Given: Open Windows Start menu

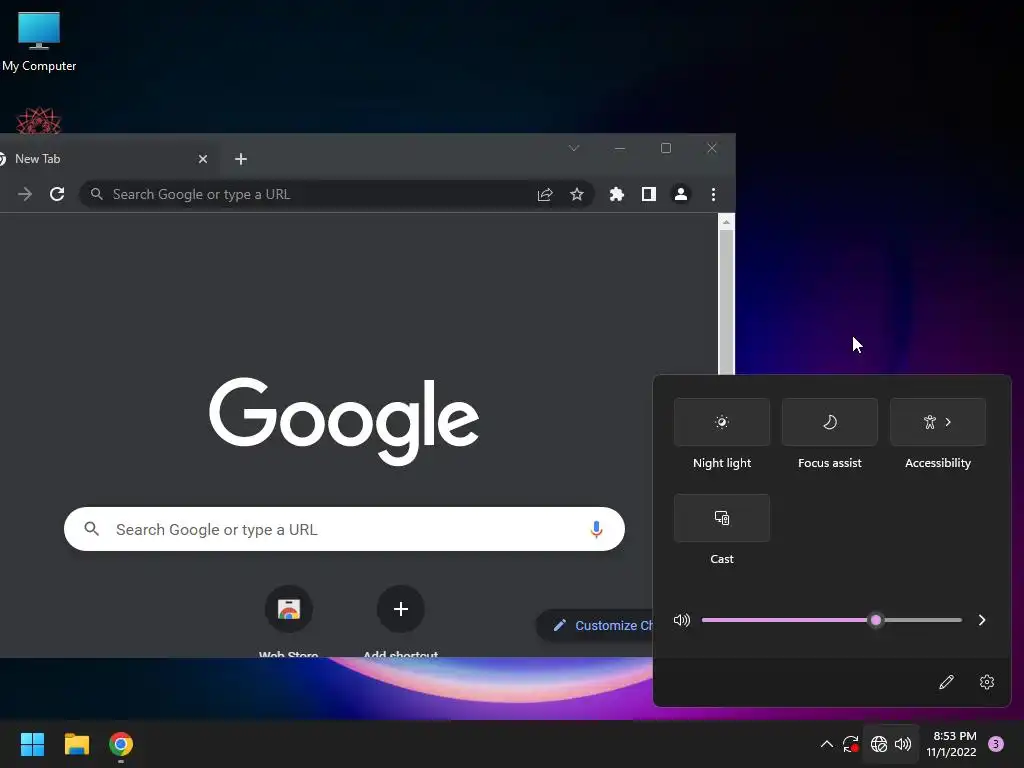Looking at the screenshot, I should point(32,744).
